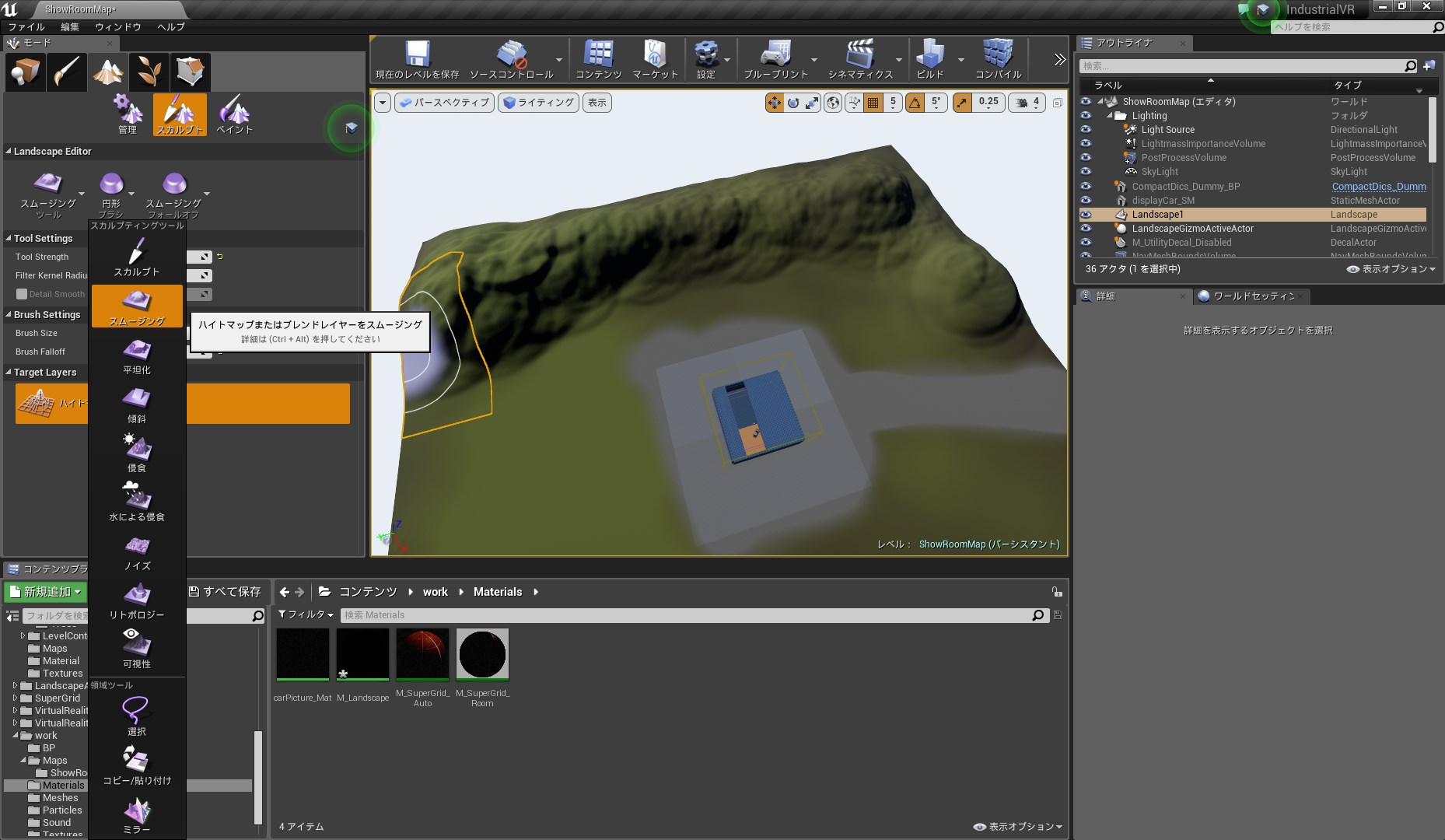
Task: Toggle rotation snapping angle icon
Action: pos(915,103)
